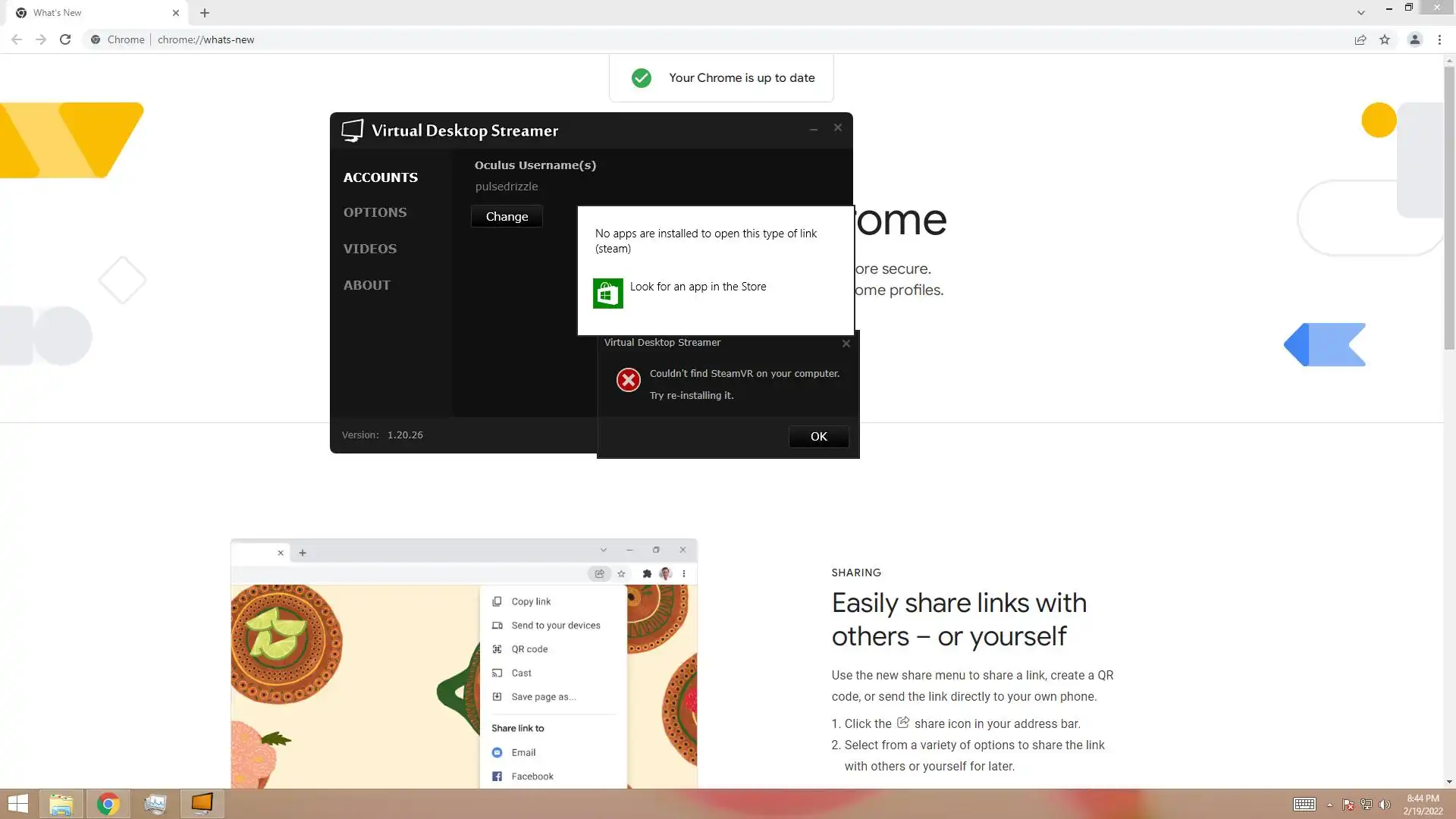Click the Change username button
The width and height of the screenshot is (1456, 819).
pyautogui.click(x=507, y=216)
